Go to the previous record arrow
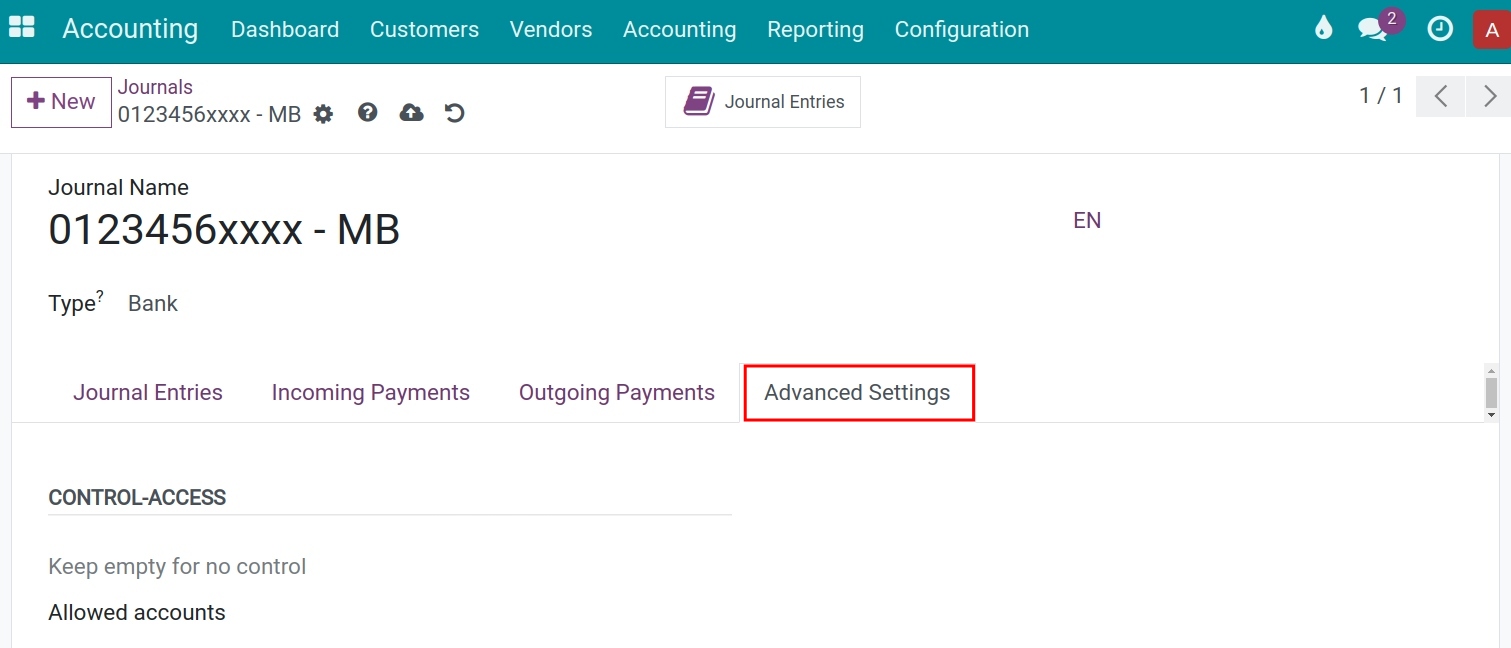This screenshot has height=648, width=1511. [x=1441, y=96]
